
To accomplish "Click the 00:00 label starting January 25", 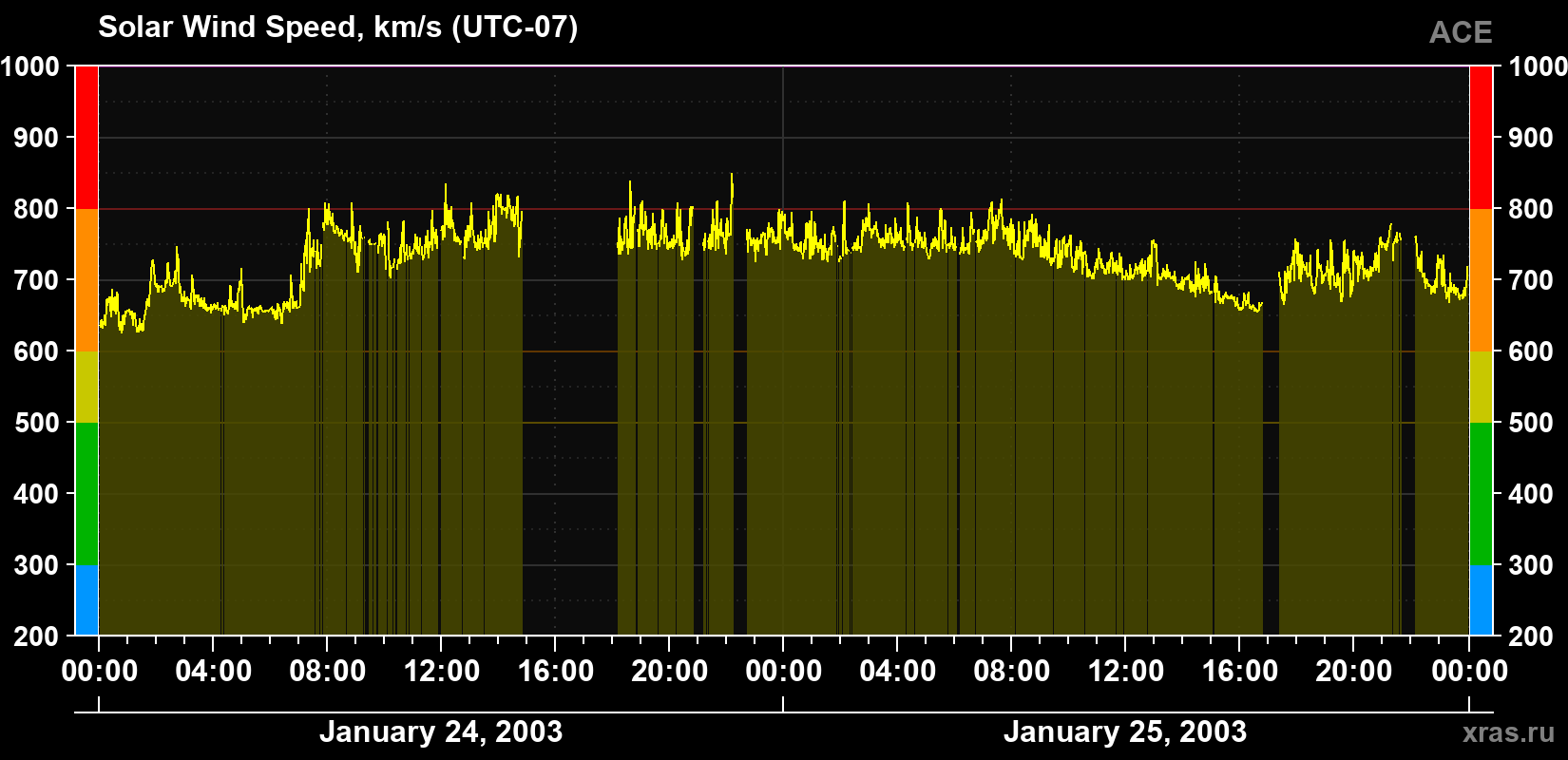I will click(x=784, y=672).
